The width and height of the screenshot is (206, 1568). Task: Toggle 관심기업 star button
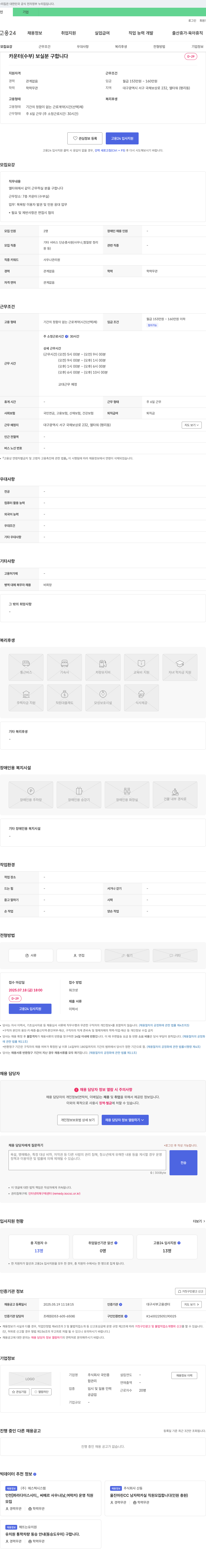coord(19,1391)
